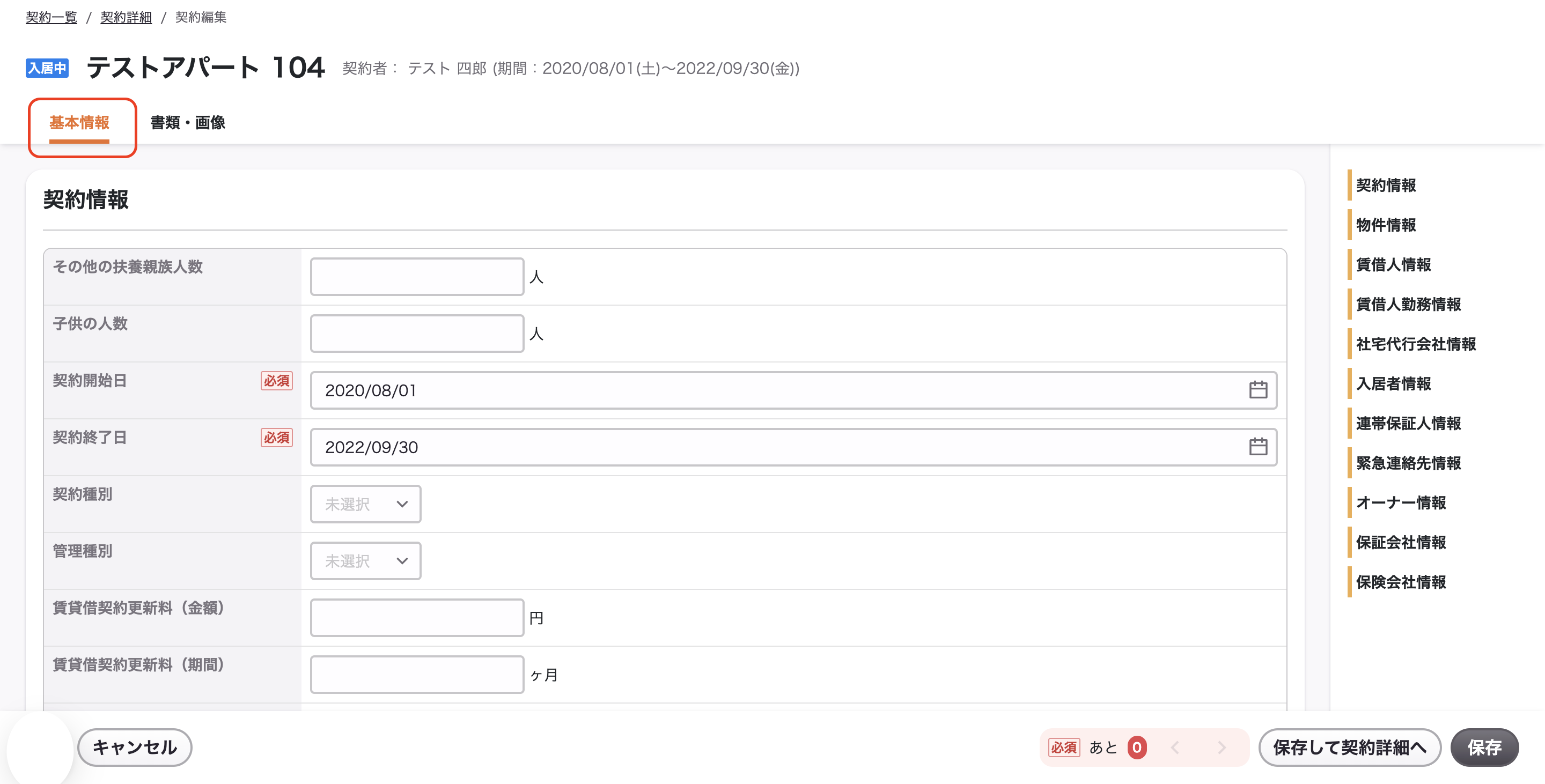
Task: Click the 契約編集 breadcrumb text
Action: pos(201,17)
